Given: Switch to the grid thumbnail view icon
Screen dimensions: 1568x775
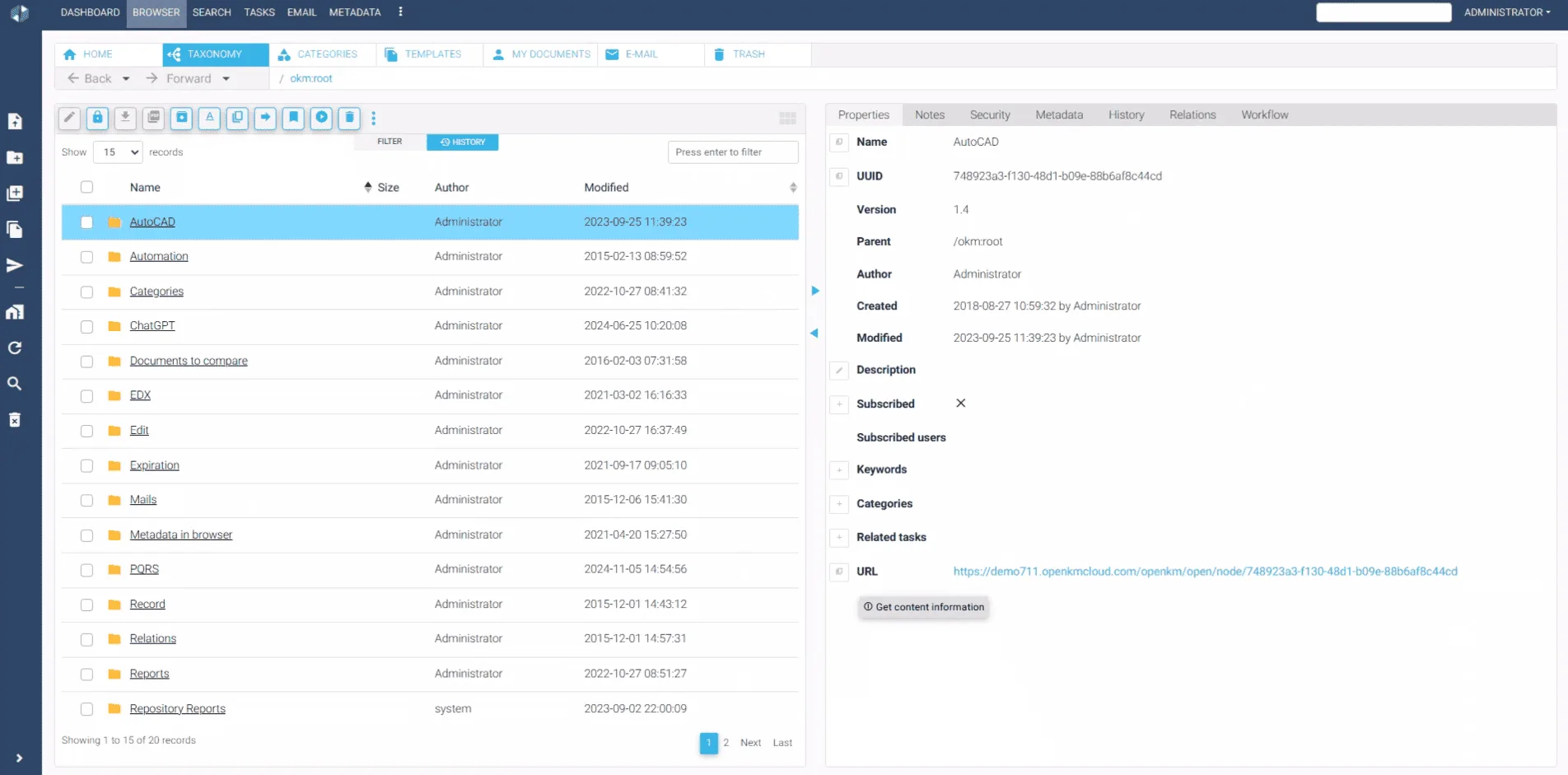Looking at the screenshot, I should pos(787,118).
